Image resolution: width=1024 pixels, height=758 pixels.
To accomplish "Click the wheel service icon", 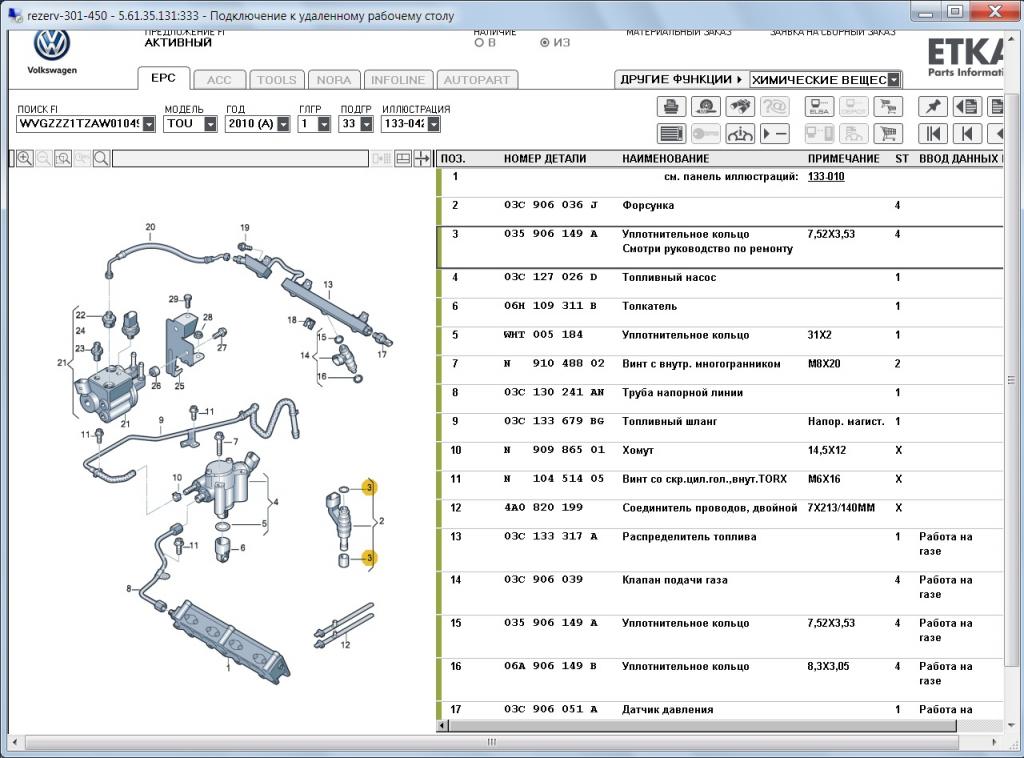I will pyautogui.click(x=705, y=106).
